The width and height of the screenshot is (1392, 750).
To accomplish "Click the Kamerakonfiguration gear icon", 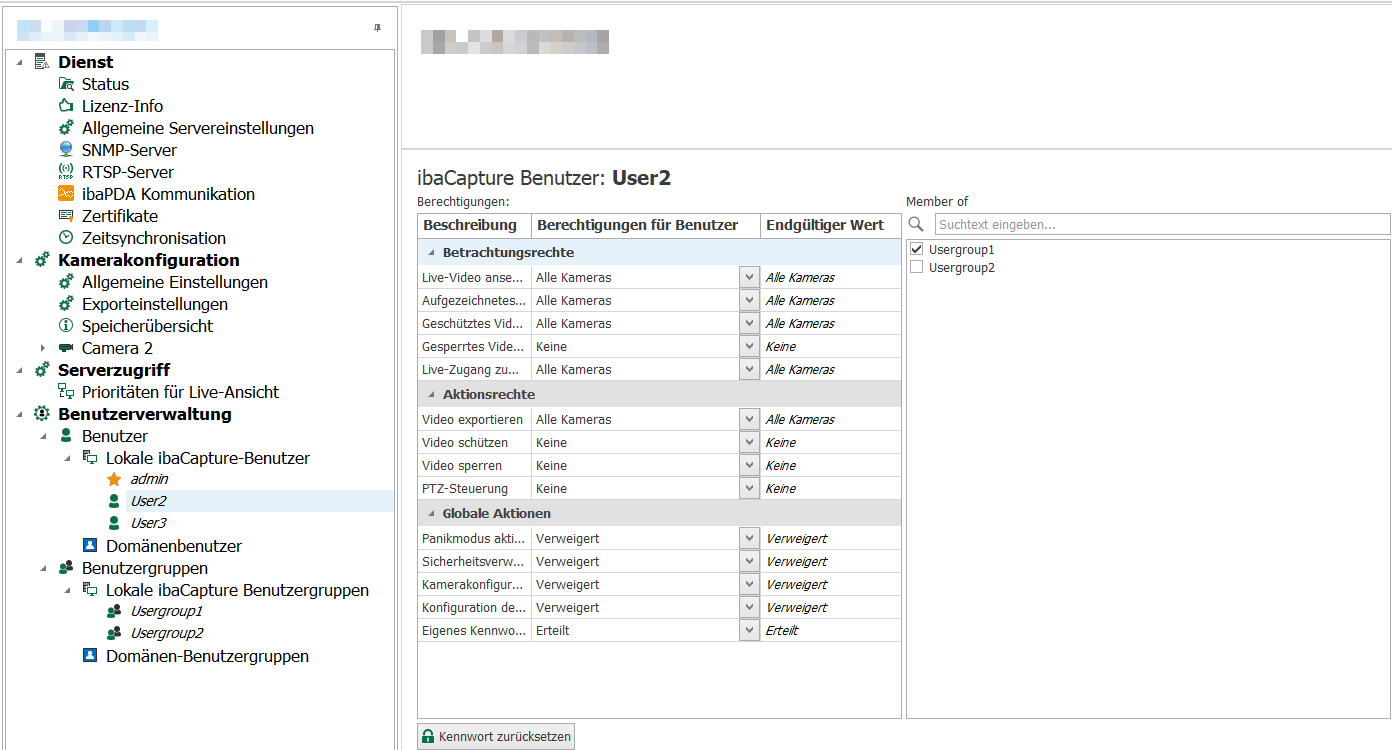I will (42, 260).
